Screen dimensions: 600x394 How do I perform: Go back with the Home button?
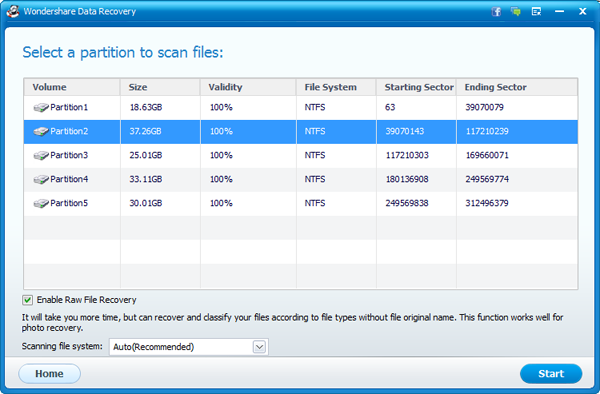(x=49, y=374)
